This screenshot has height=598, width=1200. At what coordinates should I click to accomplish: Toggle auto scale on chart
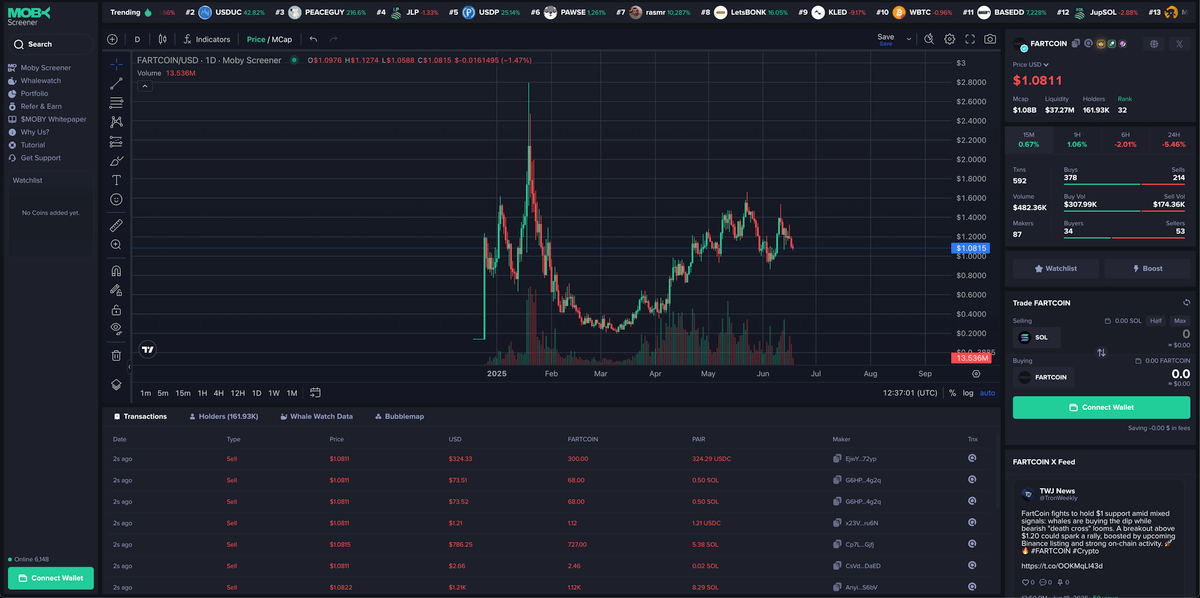point(987,393)
